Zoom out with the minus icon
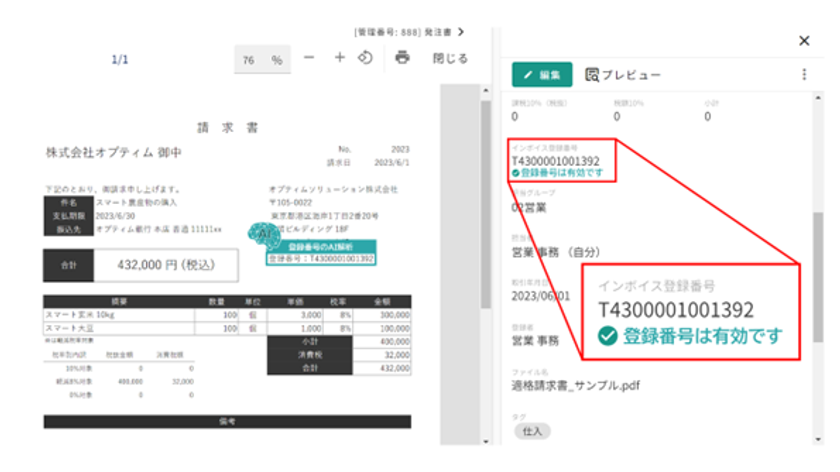This screenshot has height=472, width=840. tap(309, 57)
